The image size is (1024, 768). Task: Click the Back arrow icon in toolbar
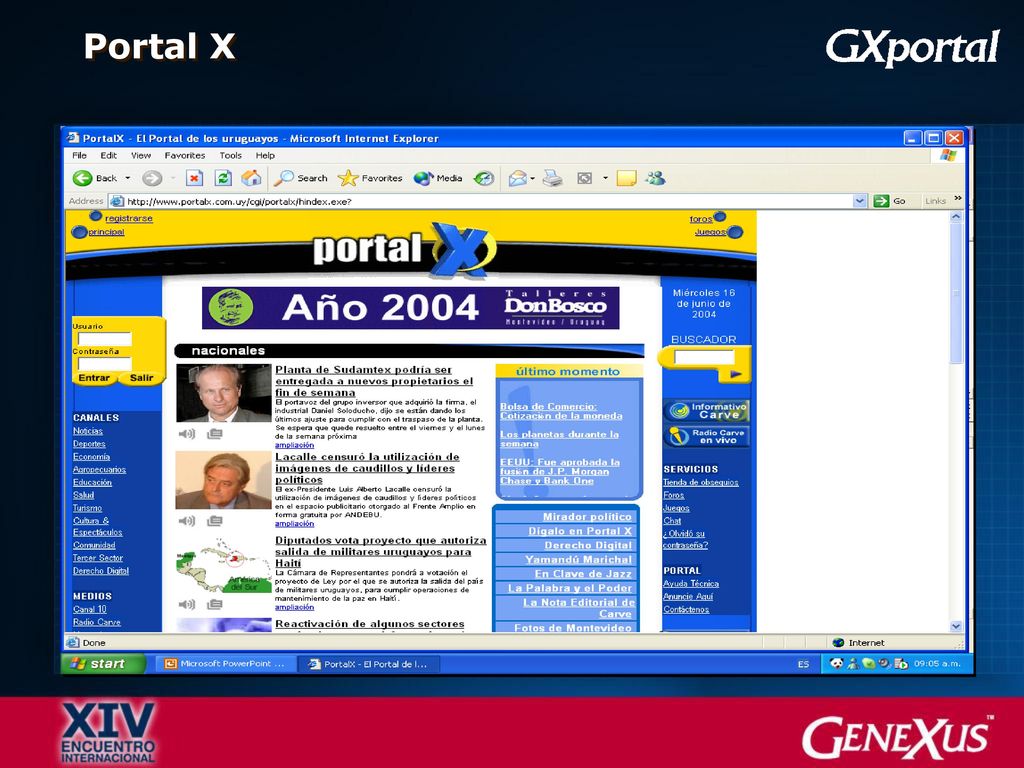[x=82, y=178]
